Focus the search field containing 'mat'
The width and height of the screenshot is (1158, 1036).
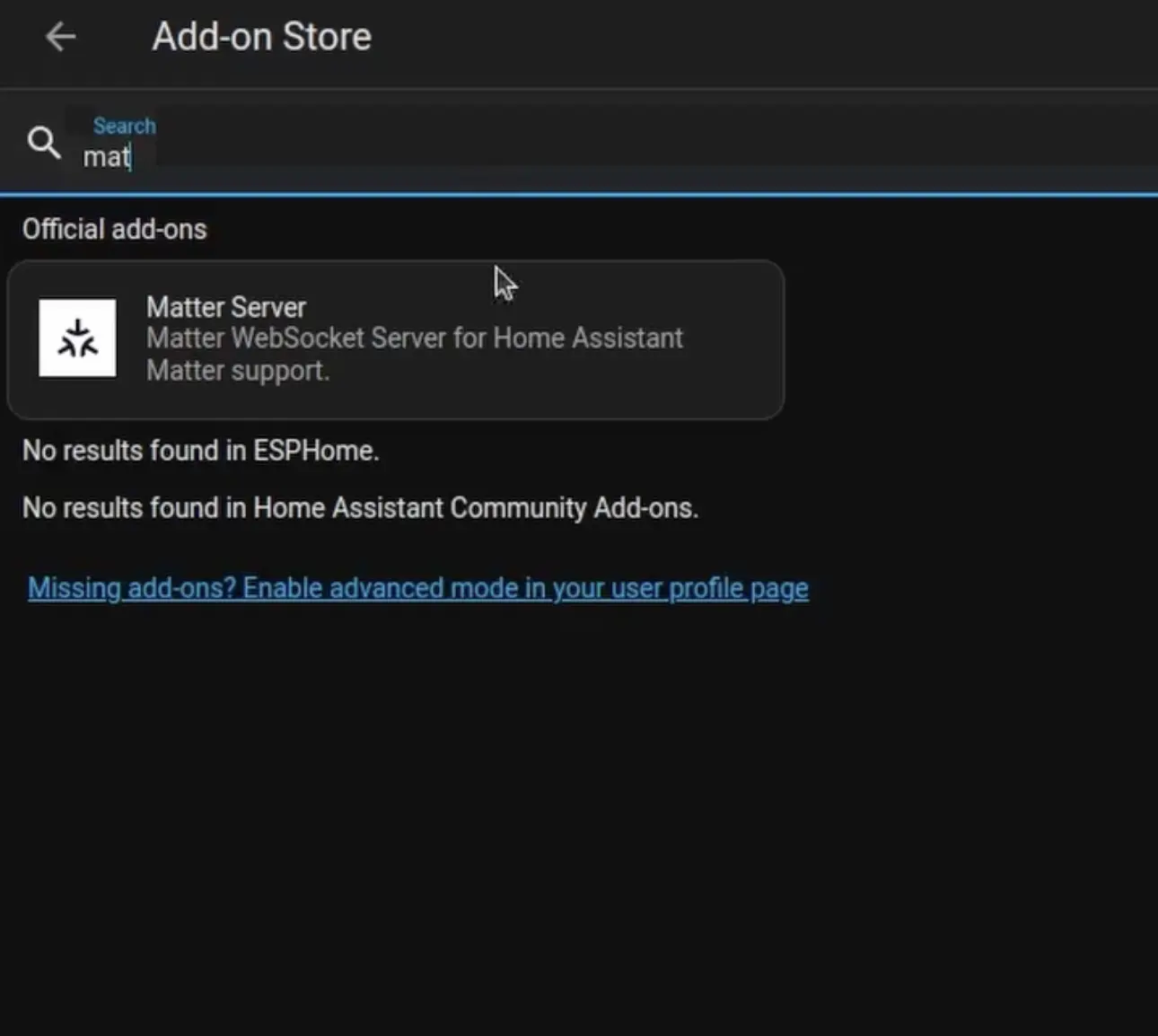click(x=359, y=157)
